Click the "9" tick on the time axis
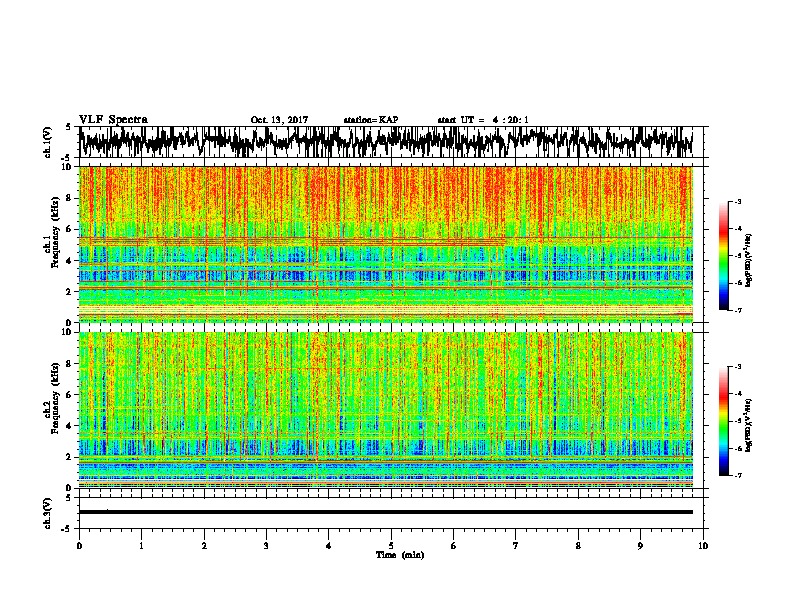This screenshot has width=792, height=612. (640, 546)
